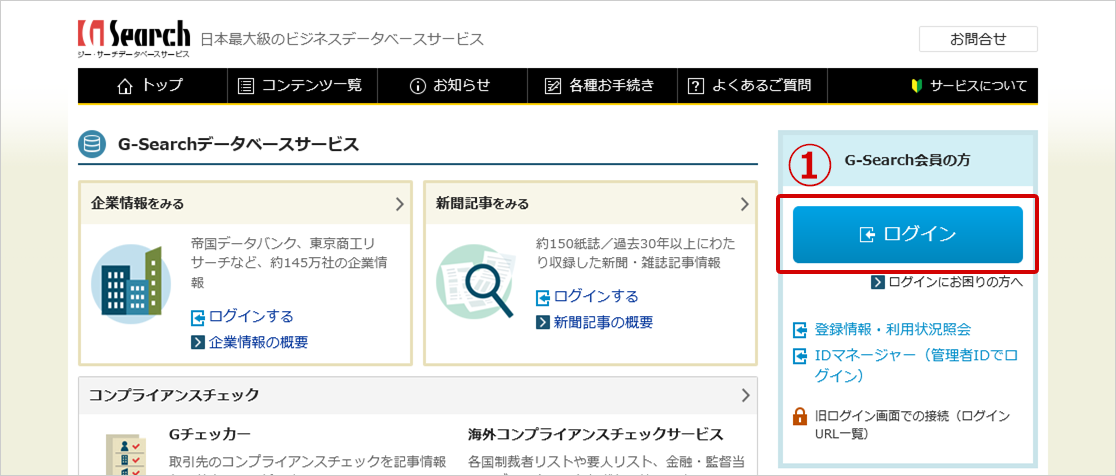Click the G-Search logo

[x=133, y=38]
